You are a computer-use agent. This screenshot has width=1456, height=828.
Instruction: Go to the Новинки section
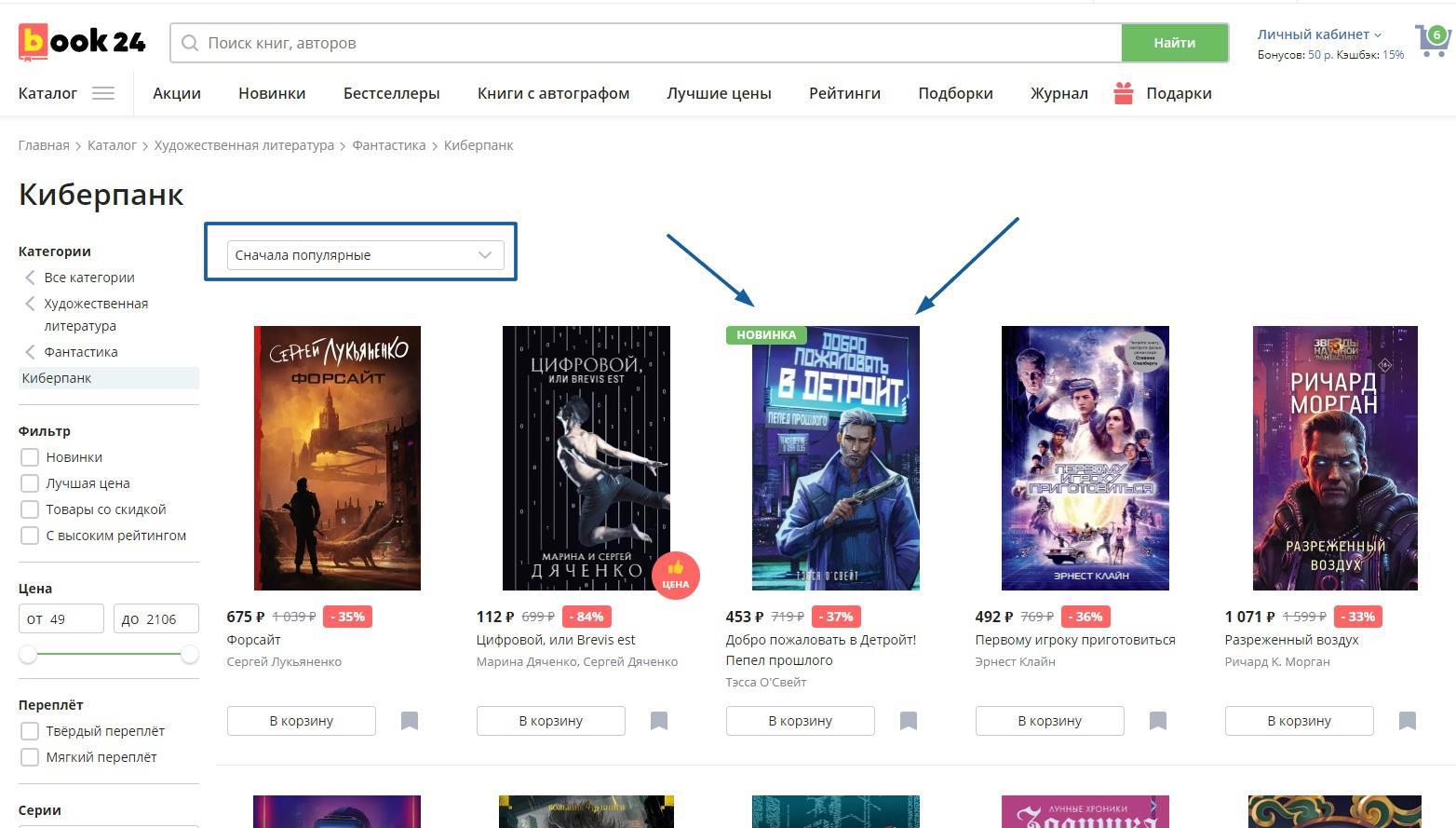(x=272, y=93)
